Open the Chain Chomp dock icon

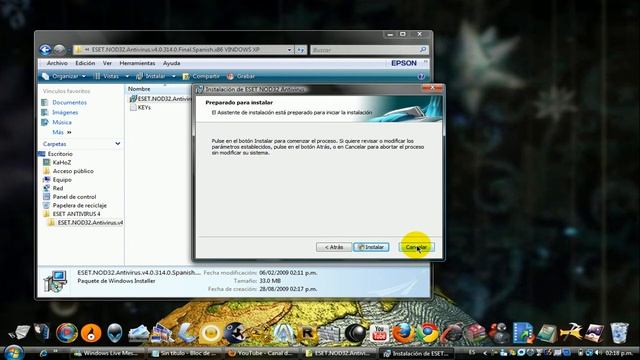pyautogui.click(x=235, y=333)
